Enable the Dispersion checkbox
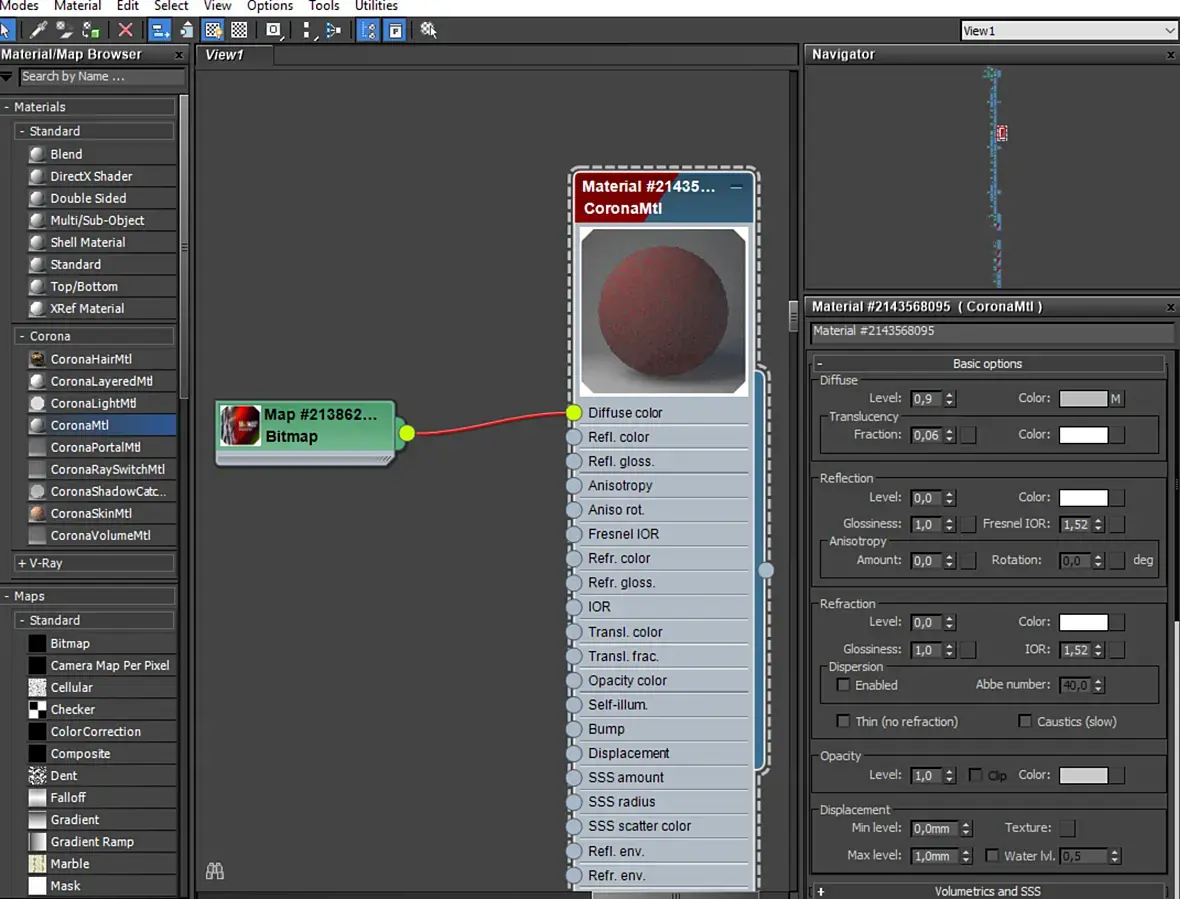Viewport: 1180px width, 899px height. [843, 685]
